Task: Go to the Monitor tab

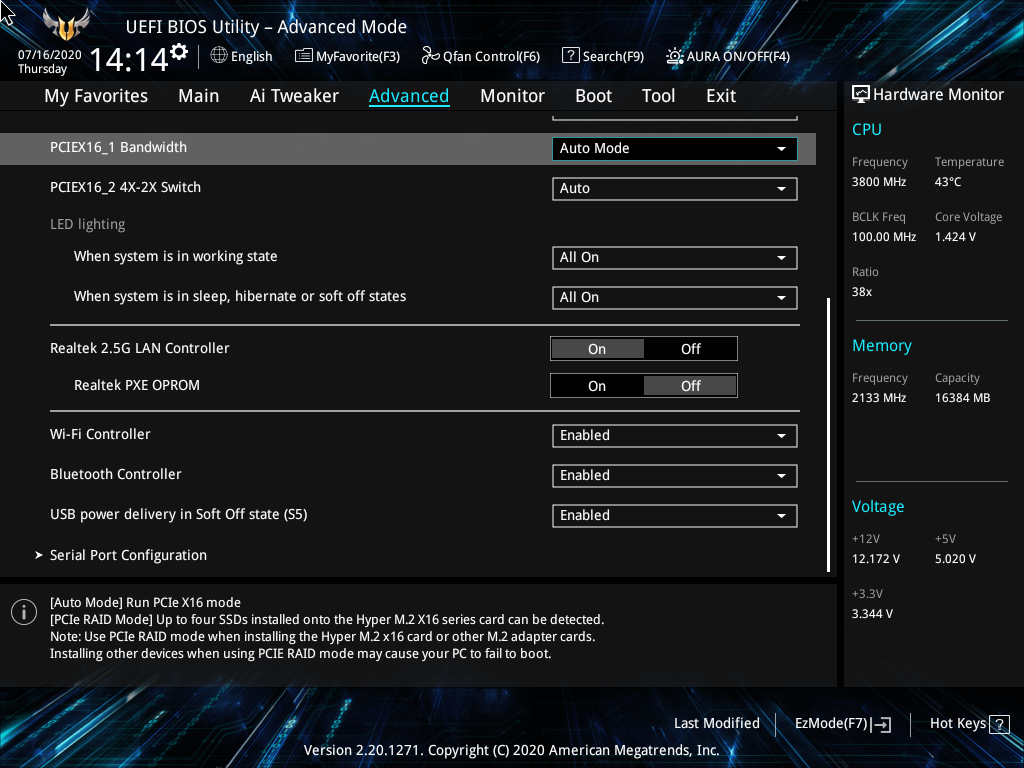Action: tap(512, 95)
